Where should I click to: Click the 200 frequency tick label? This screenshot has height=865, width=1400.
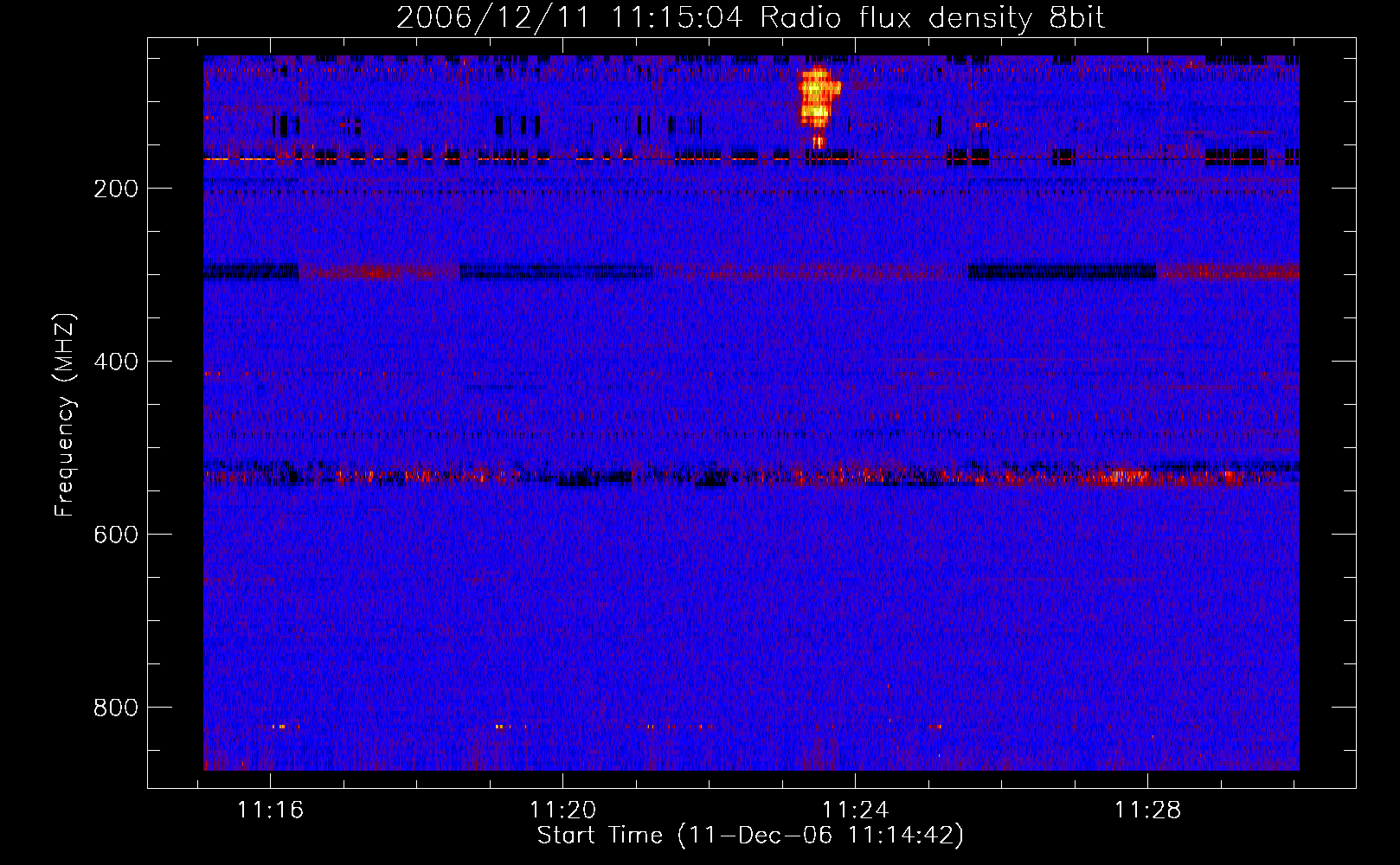point(116,189)
